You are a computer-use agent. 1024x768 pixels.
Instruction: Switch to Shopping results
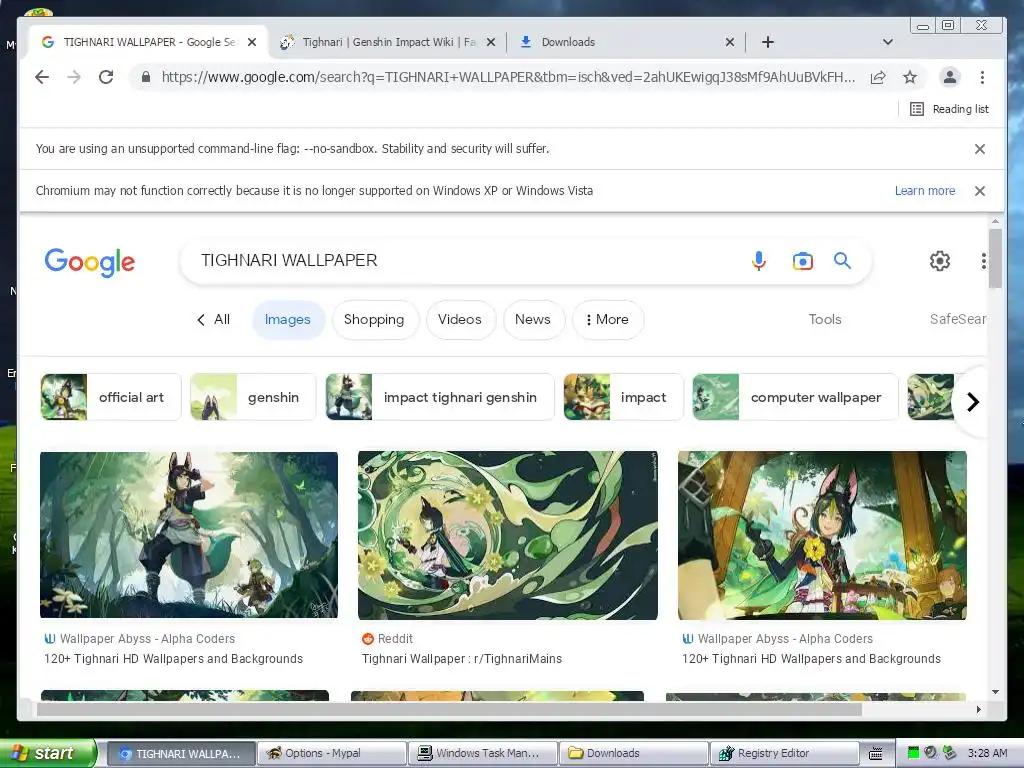click(x=374, y=319)
